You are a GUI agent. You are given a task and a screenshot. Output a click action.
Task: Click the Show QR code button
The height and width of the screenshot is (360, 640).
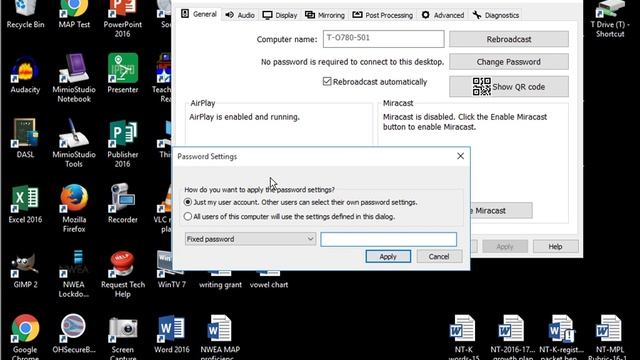point(509,87)
